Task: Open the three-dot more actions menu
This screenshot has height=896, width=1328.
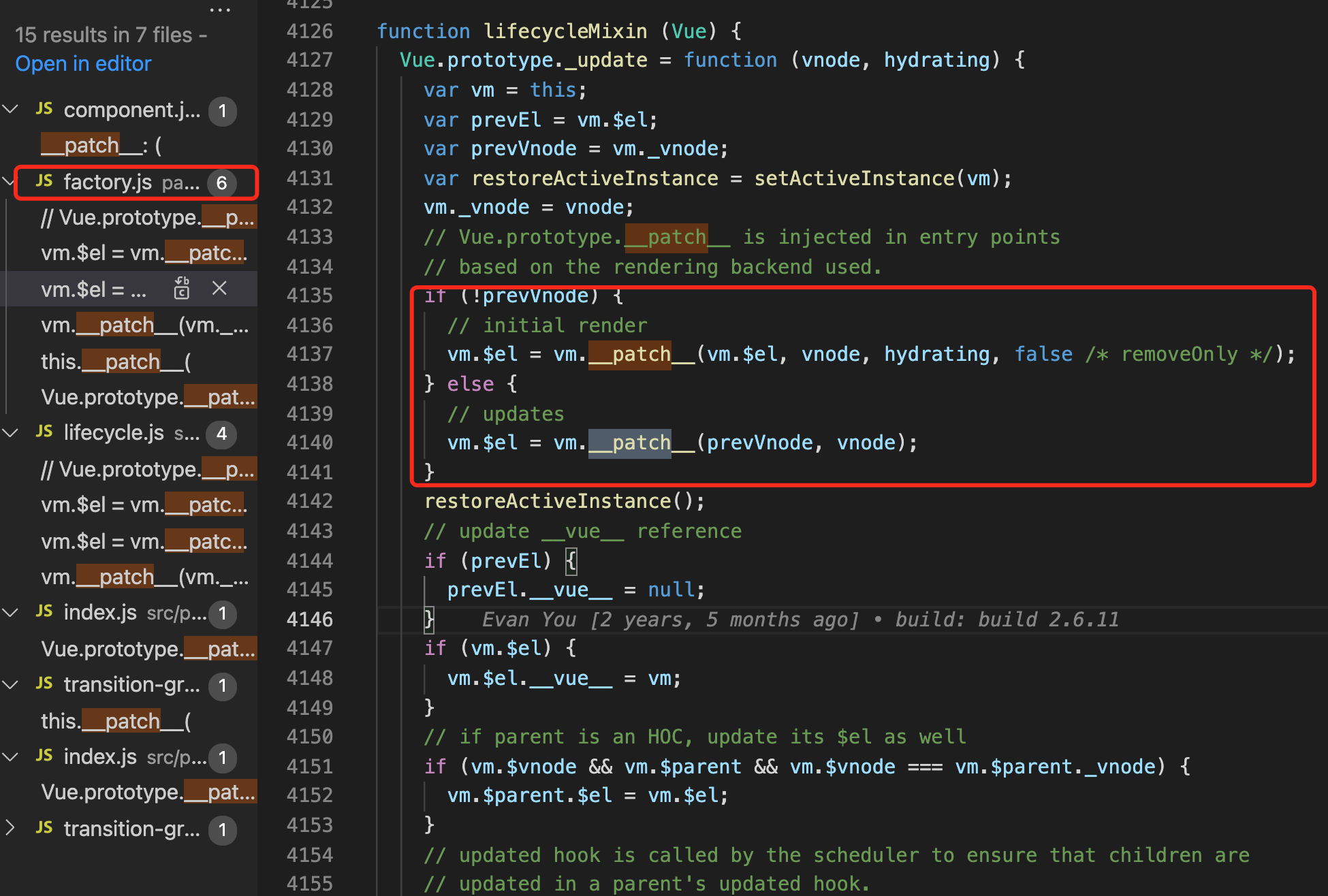Action: pos(219,10)
